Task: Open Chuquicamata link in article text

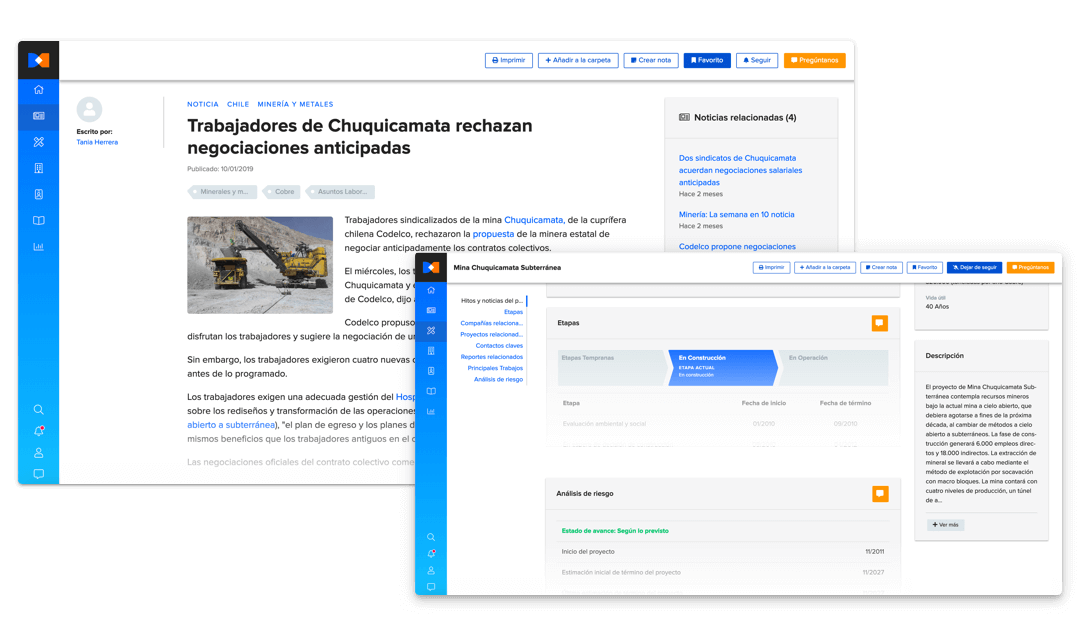Action: pos(534,220)
